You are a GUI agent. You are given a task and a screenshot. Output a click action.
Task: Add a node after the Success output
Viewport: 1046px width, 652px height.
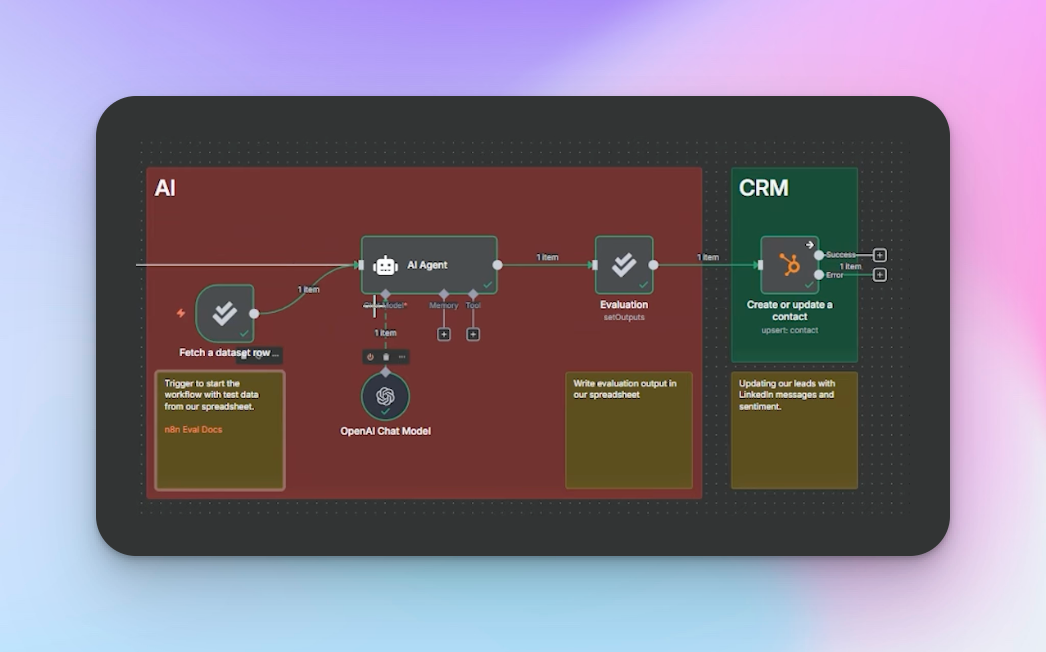(880, 255)
